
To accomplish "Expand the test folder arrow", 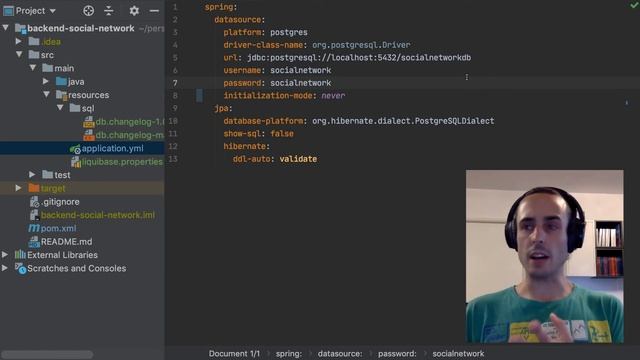I will (32, 174).
